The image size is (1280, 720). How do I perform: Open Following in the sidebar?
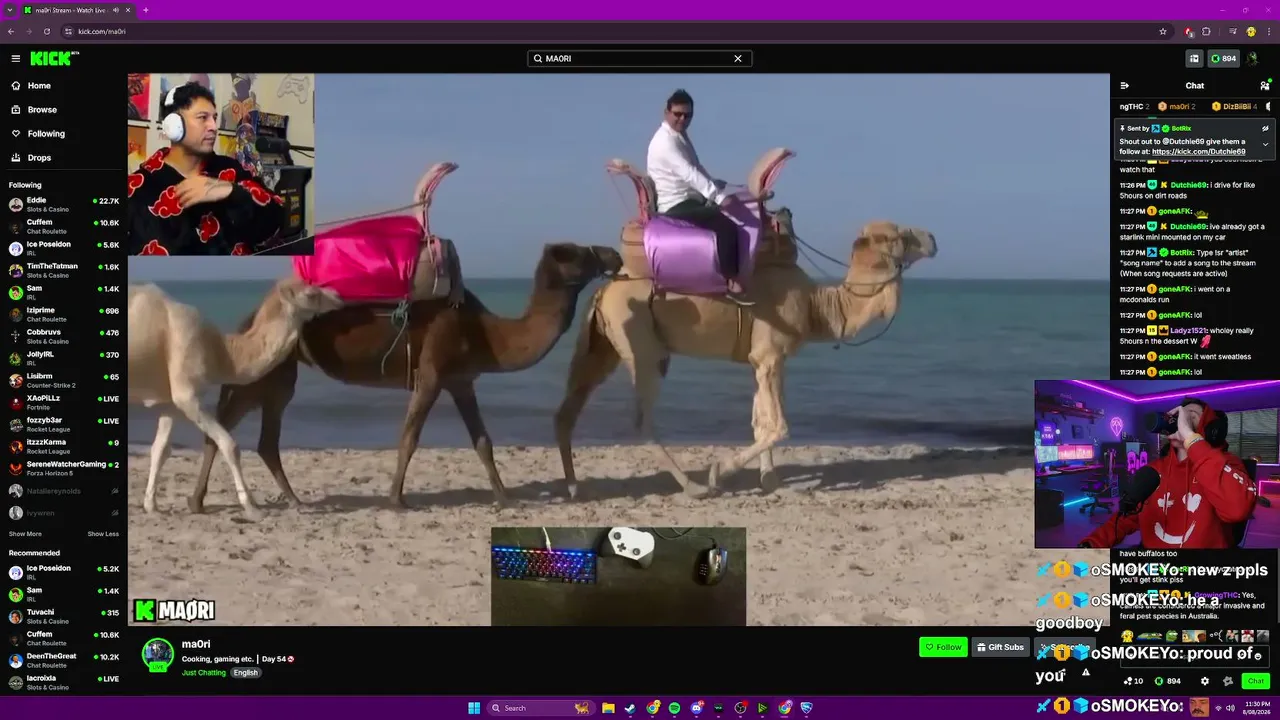[64, 134]
